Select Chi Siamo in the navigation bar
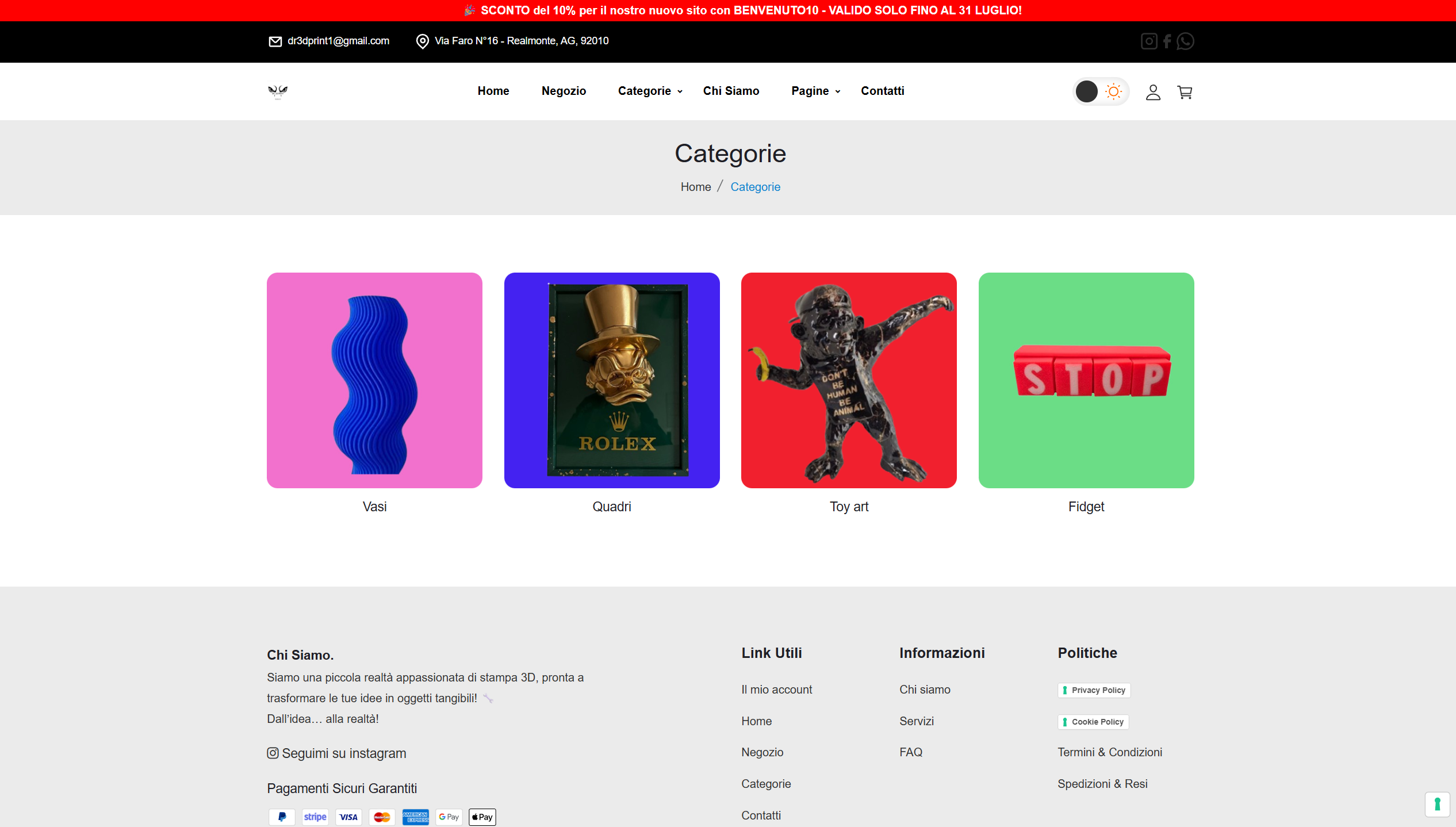 coord(731,91)
